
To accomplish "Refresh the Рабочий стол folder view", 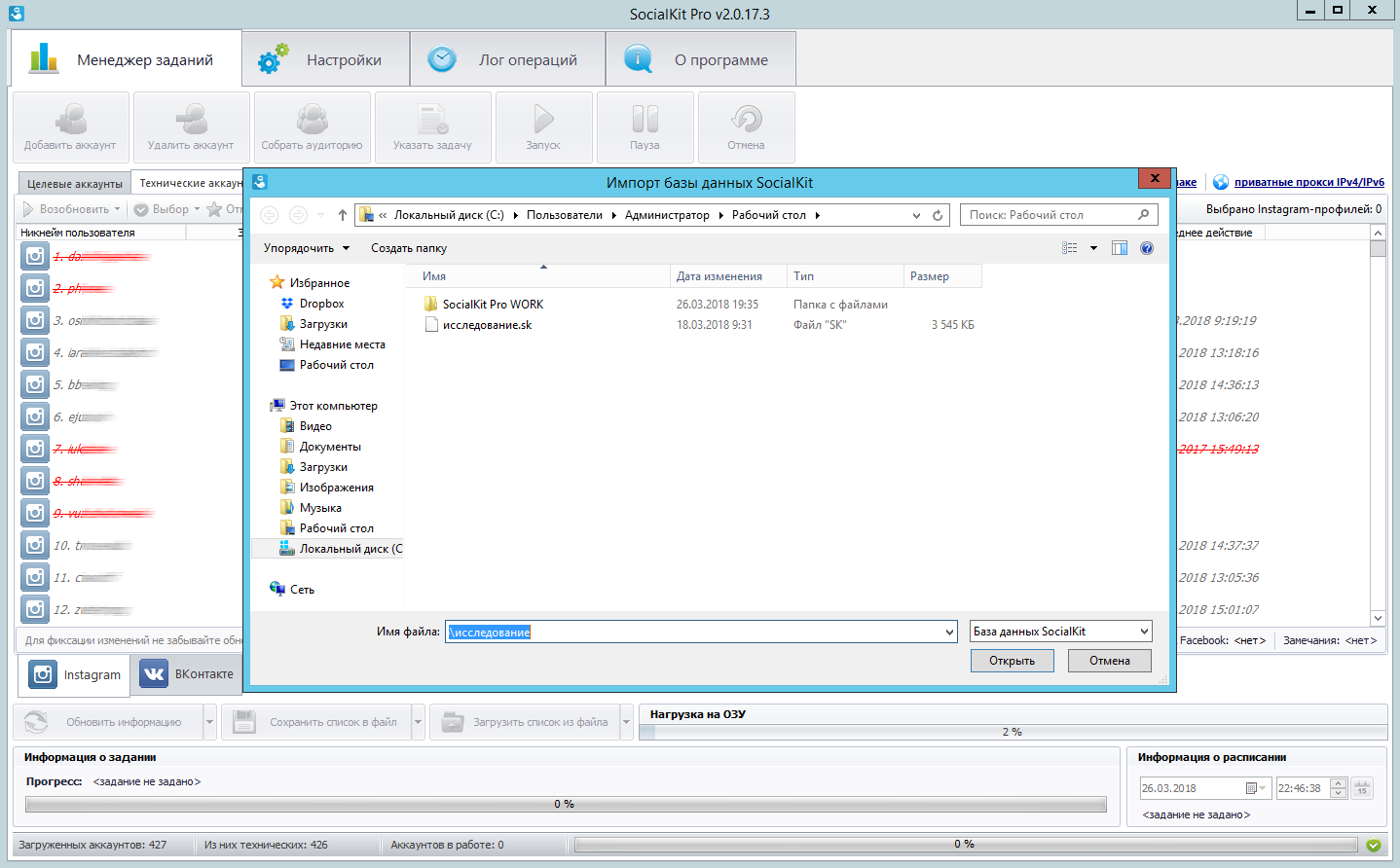I will 938,215.
